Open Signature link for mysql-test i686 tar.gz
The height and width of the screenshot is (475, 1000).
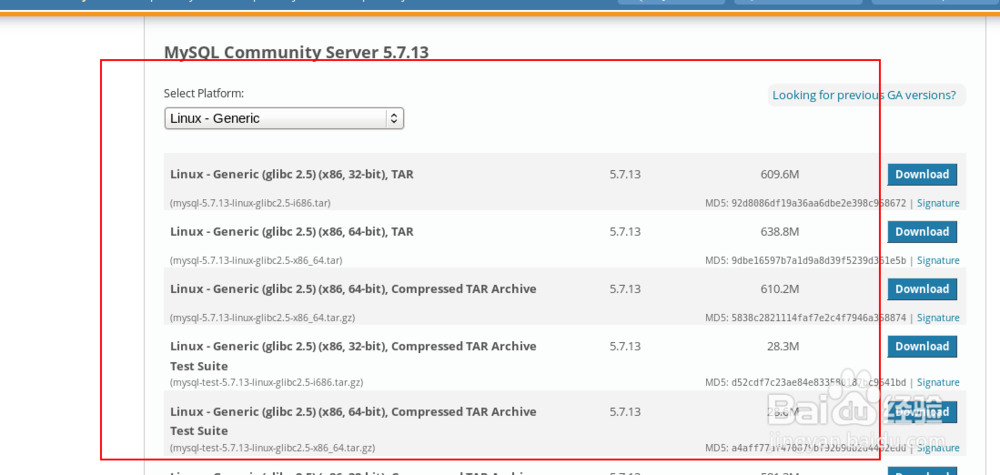pyautogui.click(x=938, y=383)
